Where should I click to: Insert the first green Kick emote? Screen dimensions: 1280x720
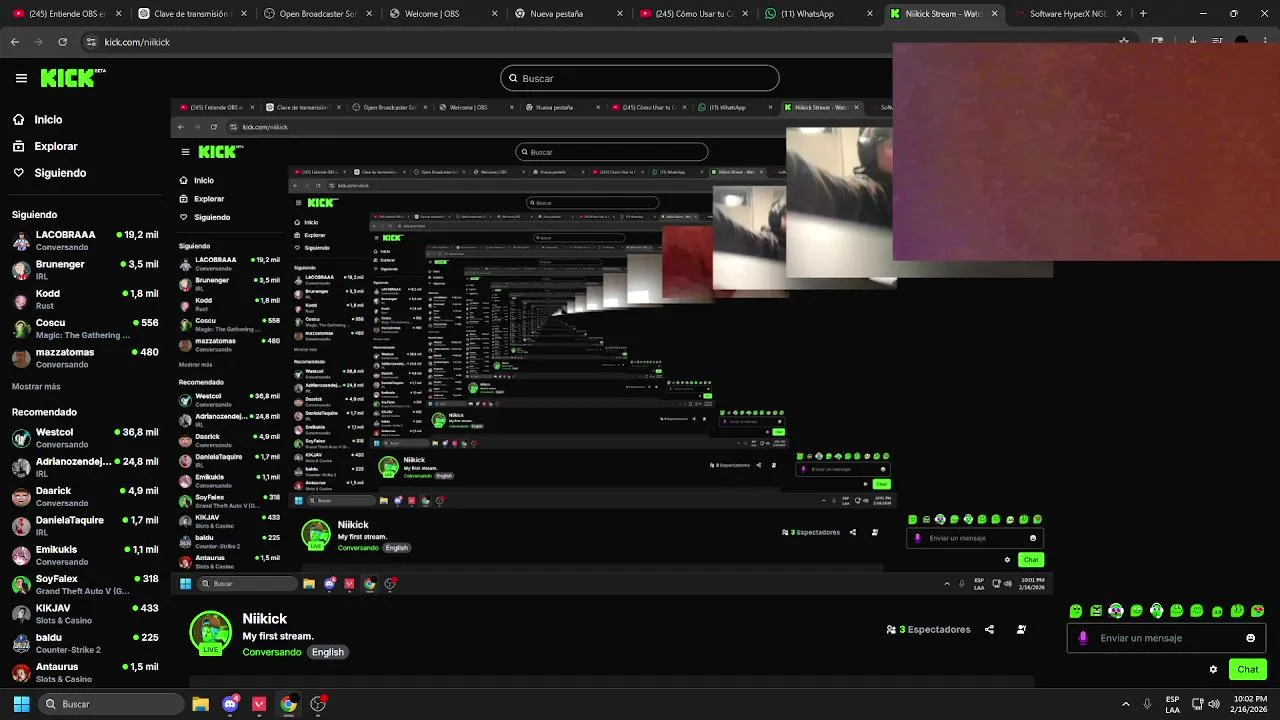click(x=1076, y=611)
